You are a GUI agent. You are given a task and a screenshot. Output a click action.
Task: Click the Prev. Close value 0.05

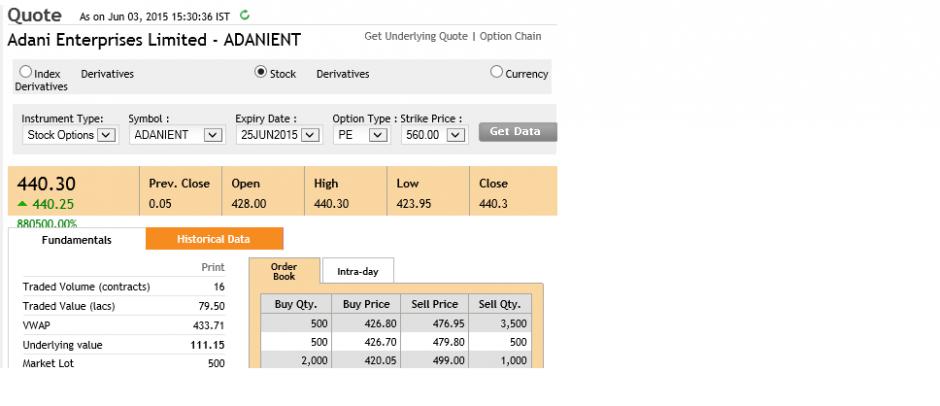160,204
